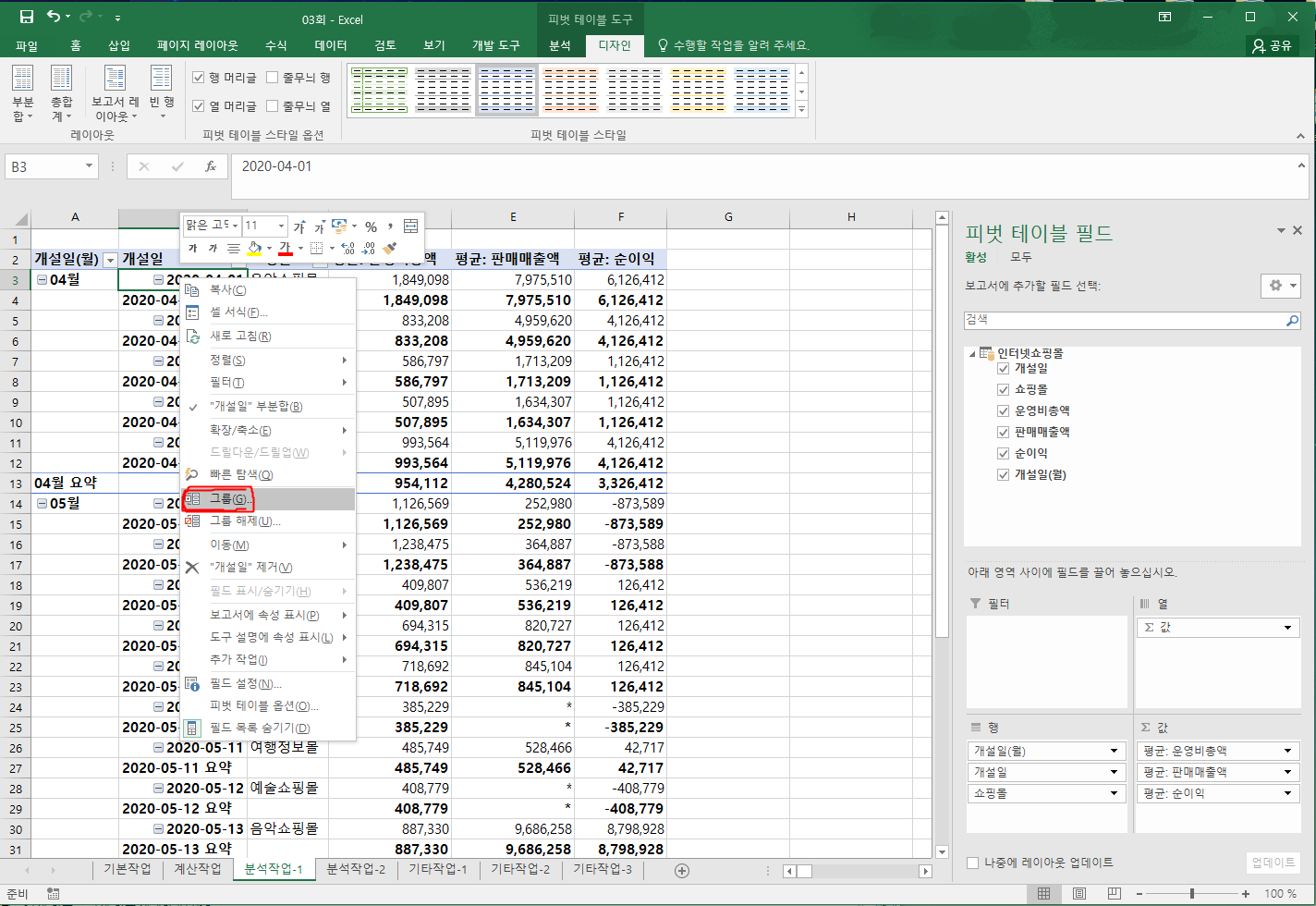
Task: Click the fill color bucket in mini toolbar
Action: coord(255,249)
